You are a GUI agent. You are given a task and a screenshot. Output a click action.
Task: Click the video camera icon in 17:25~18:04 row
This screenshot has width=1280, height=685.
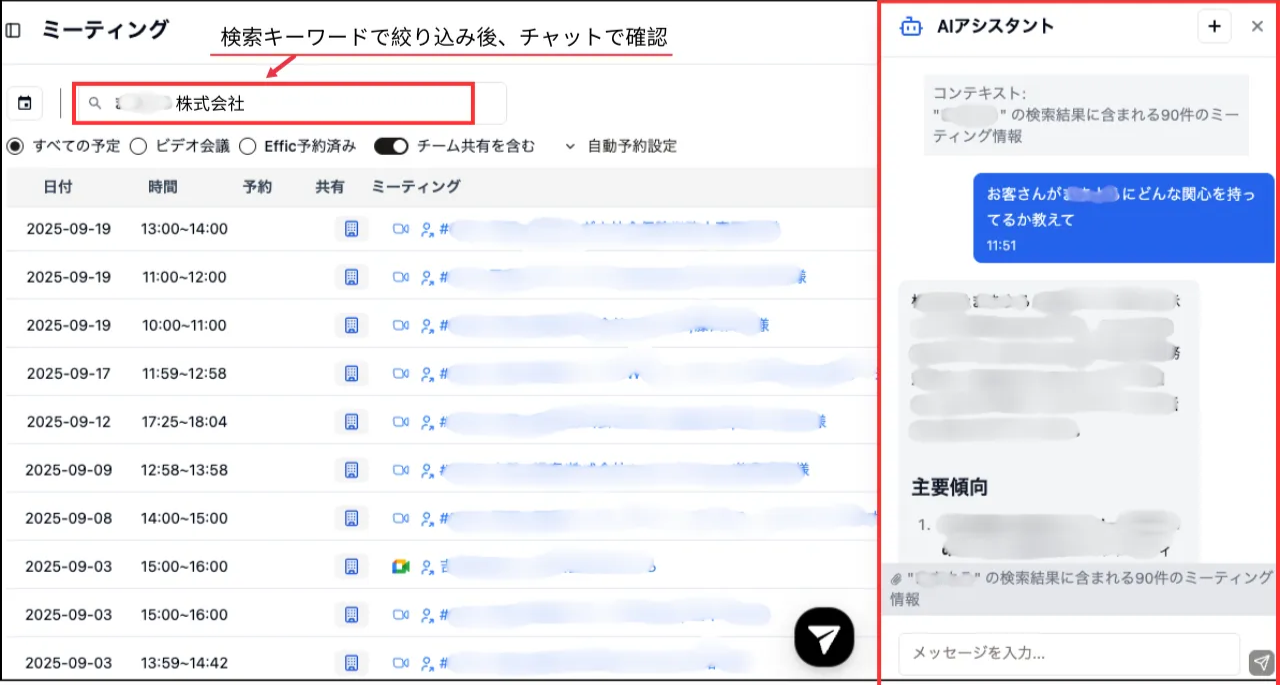[x=401, y=422]
